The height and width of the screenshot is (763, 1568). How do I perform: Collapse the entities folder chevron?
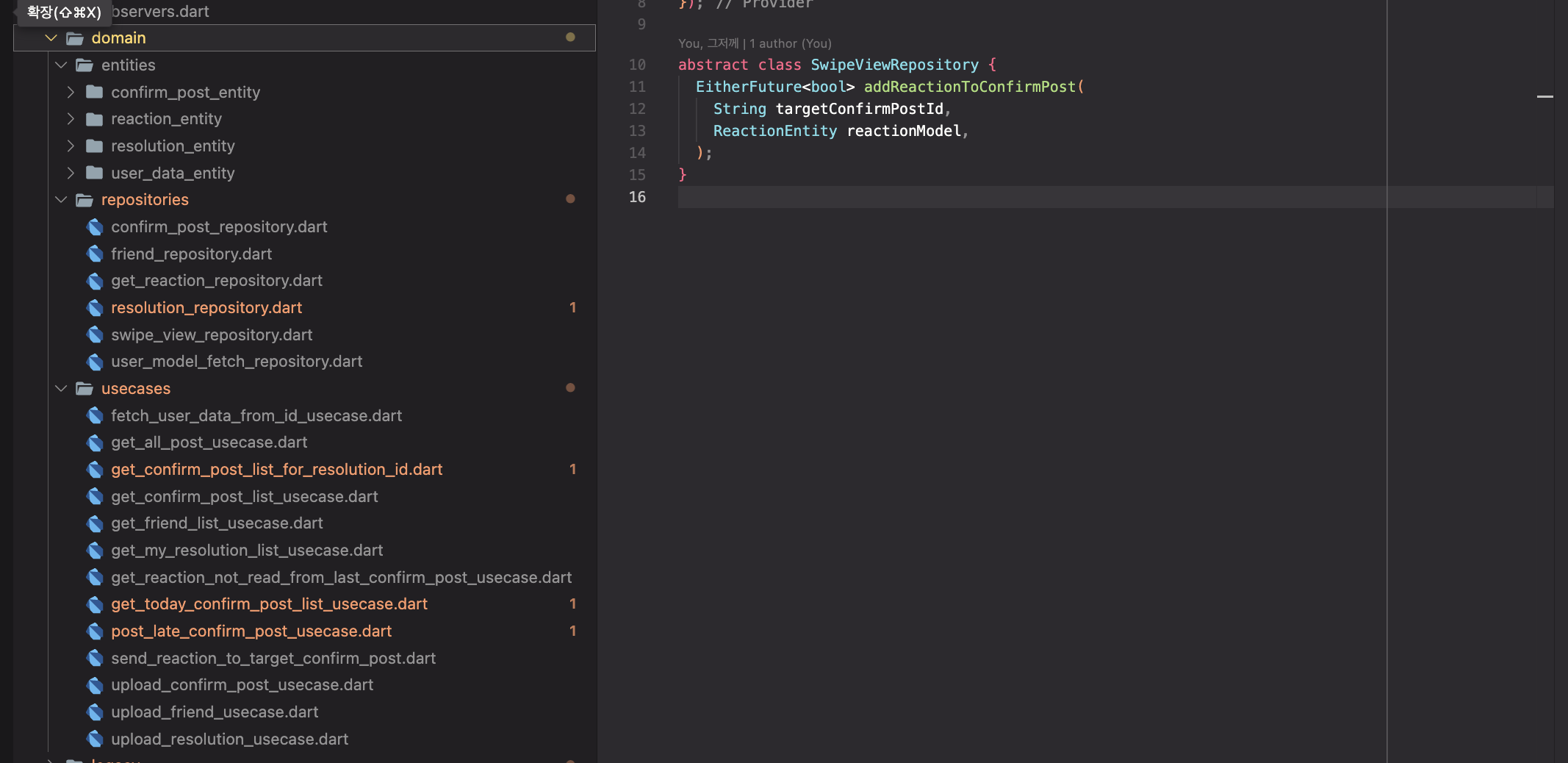pos(61,65)
